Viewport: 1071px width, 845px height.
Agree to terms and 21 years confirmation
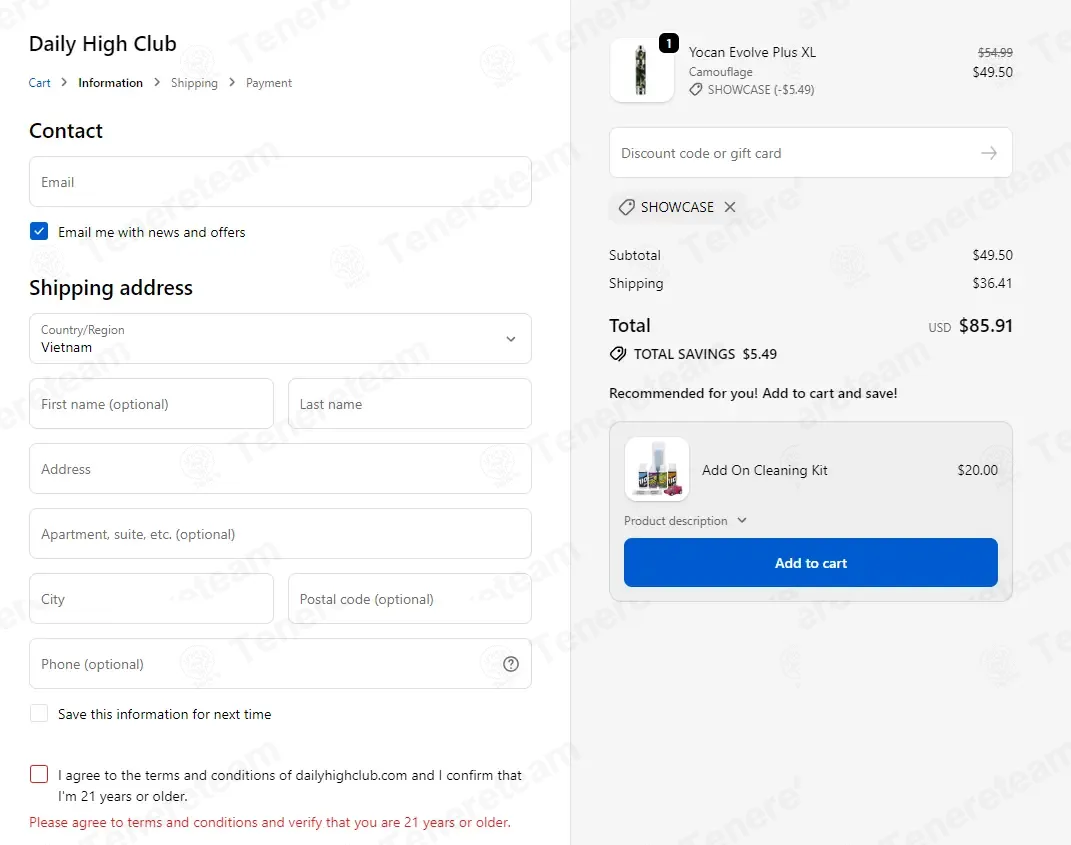[39, 774]
